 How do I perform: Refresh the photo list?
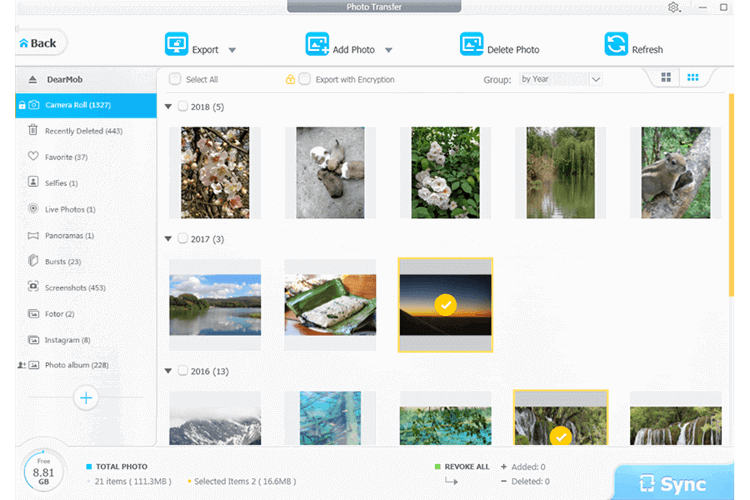pyautogui.click(x=616, y=45)
